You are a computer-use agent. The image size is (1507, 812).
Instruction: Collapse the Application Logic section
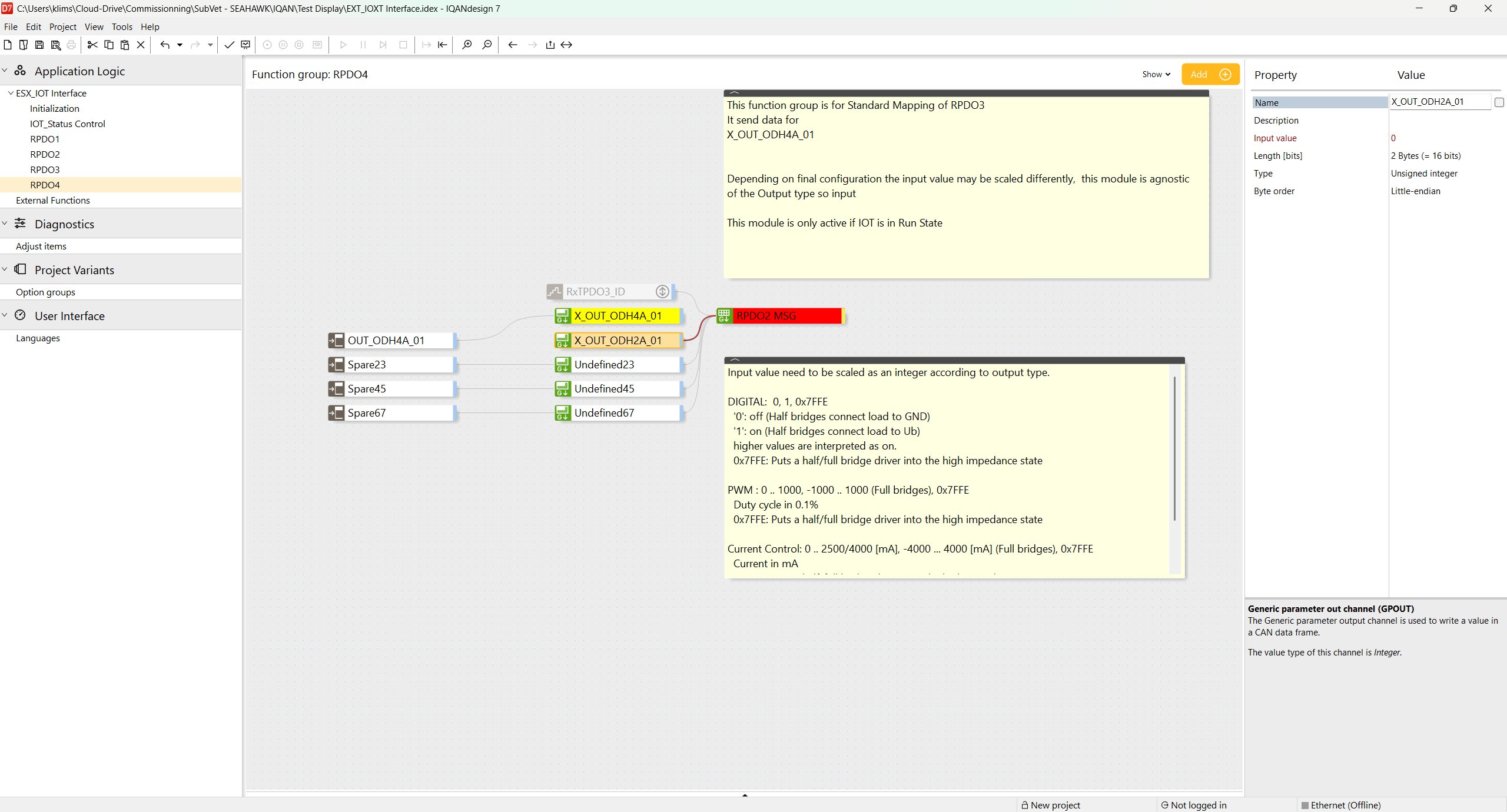pyautogui.click(x=5, y=71)
